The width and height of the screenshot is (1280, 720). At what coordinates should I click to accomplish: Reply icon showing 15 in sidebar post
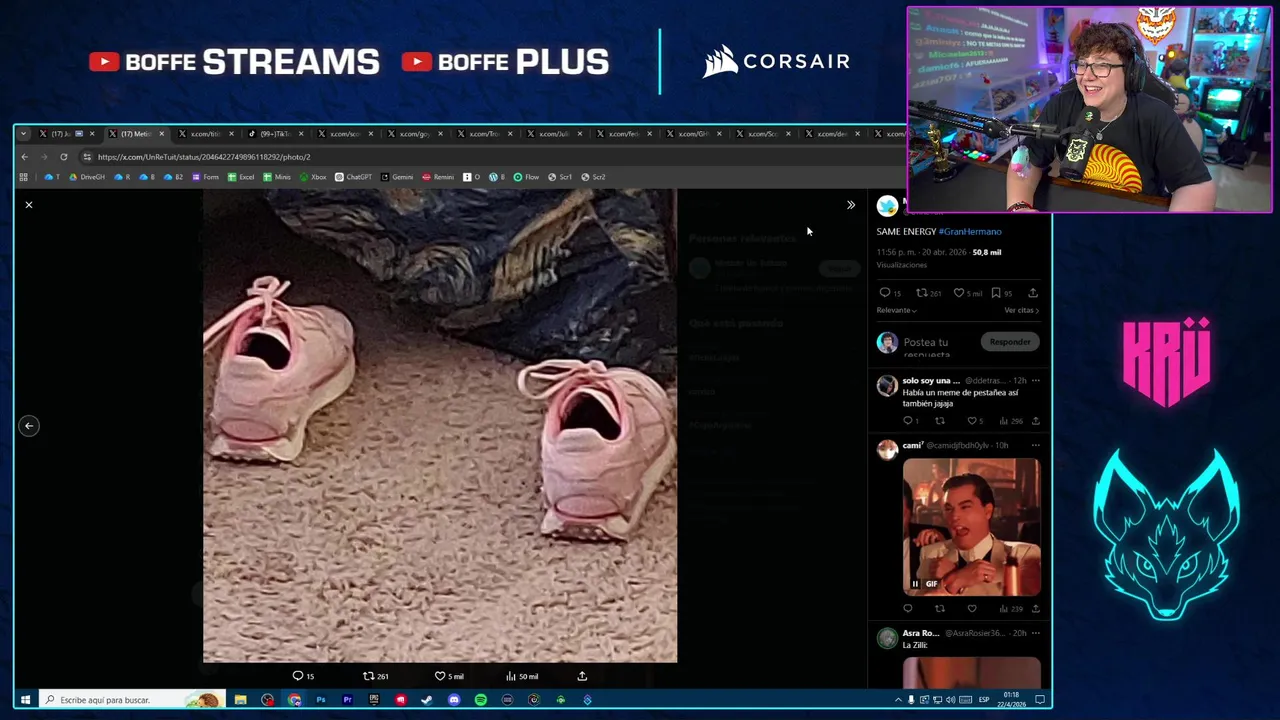[890, 293]
